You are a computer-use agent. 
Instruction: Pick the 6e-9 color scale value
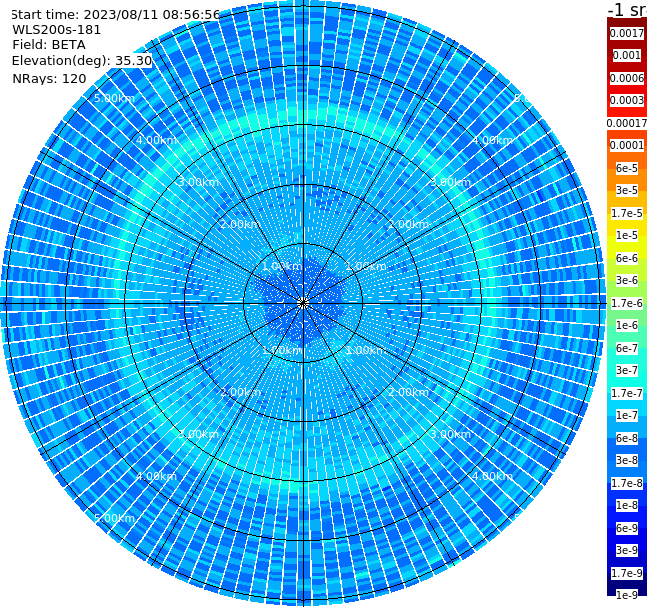[x=627, y=528]
